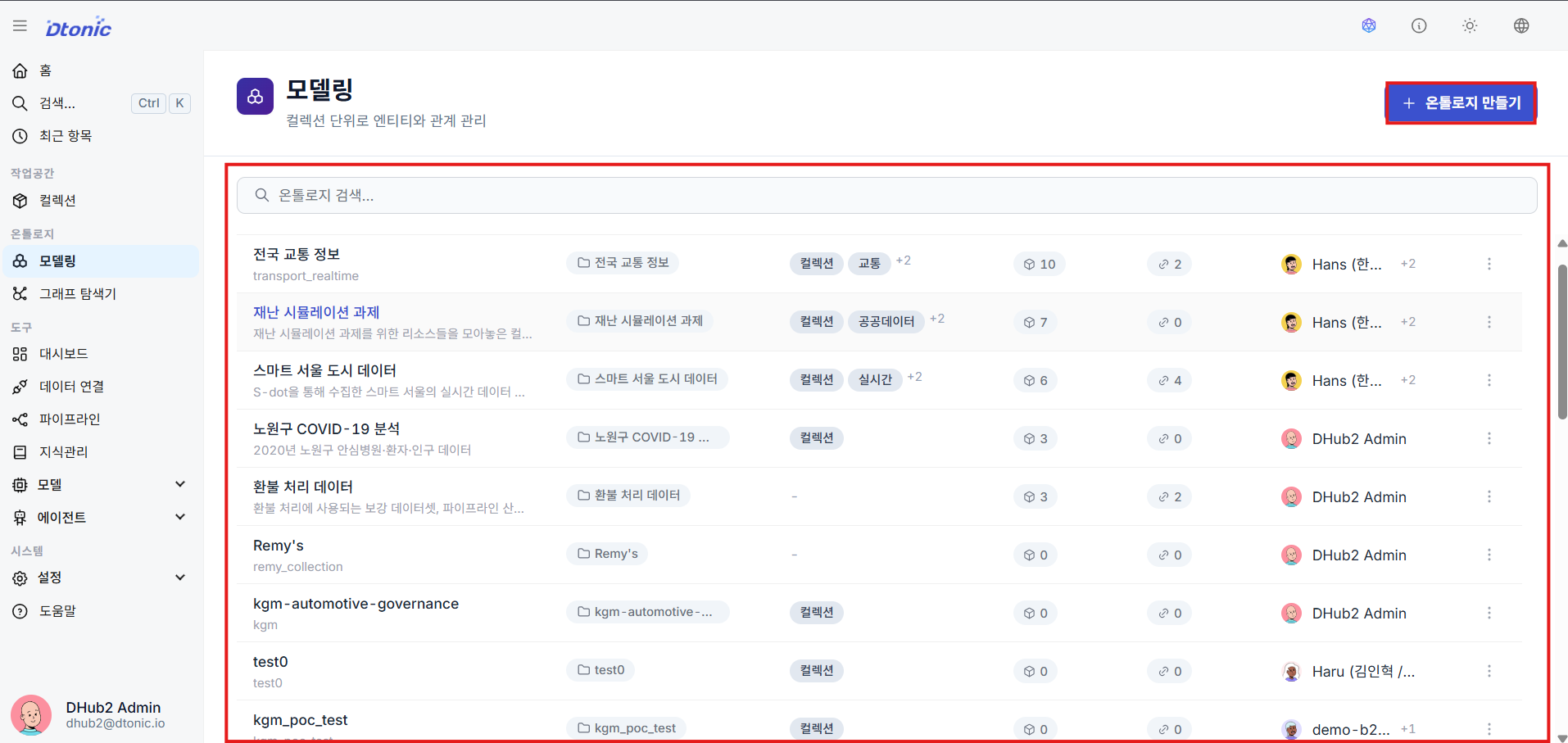Screen dimensions: 1568x743
Task: Open more options for 환불 처리 데이터
Action: (x=1489, y=496)
